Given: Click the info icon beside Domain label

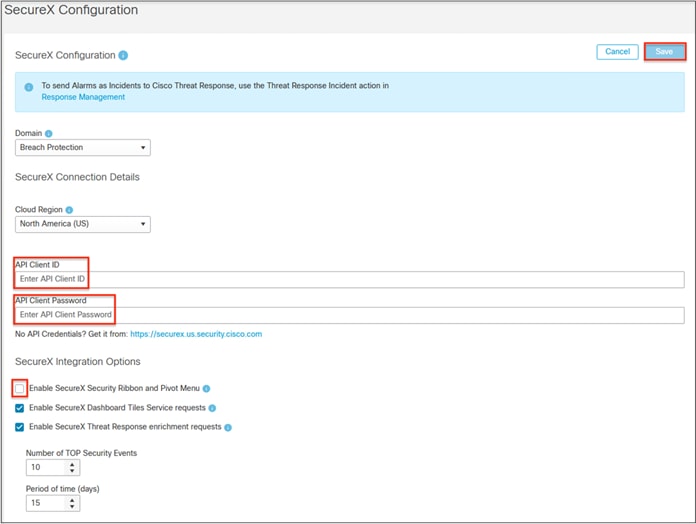Looking at the screenshot, I should coord(49,134).
